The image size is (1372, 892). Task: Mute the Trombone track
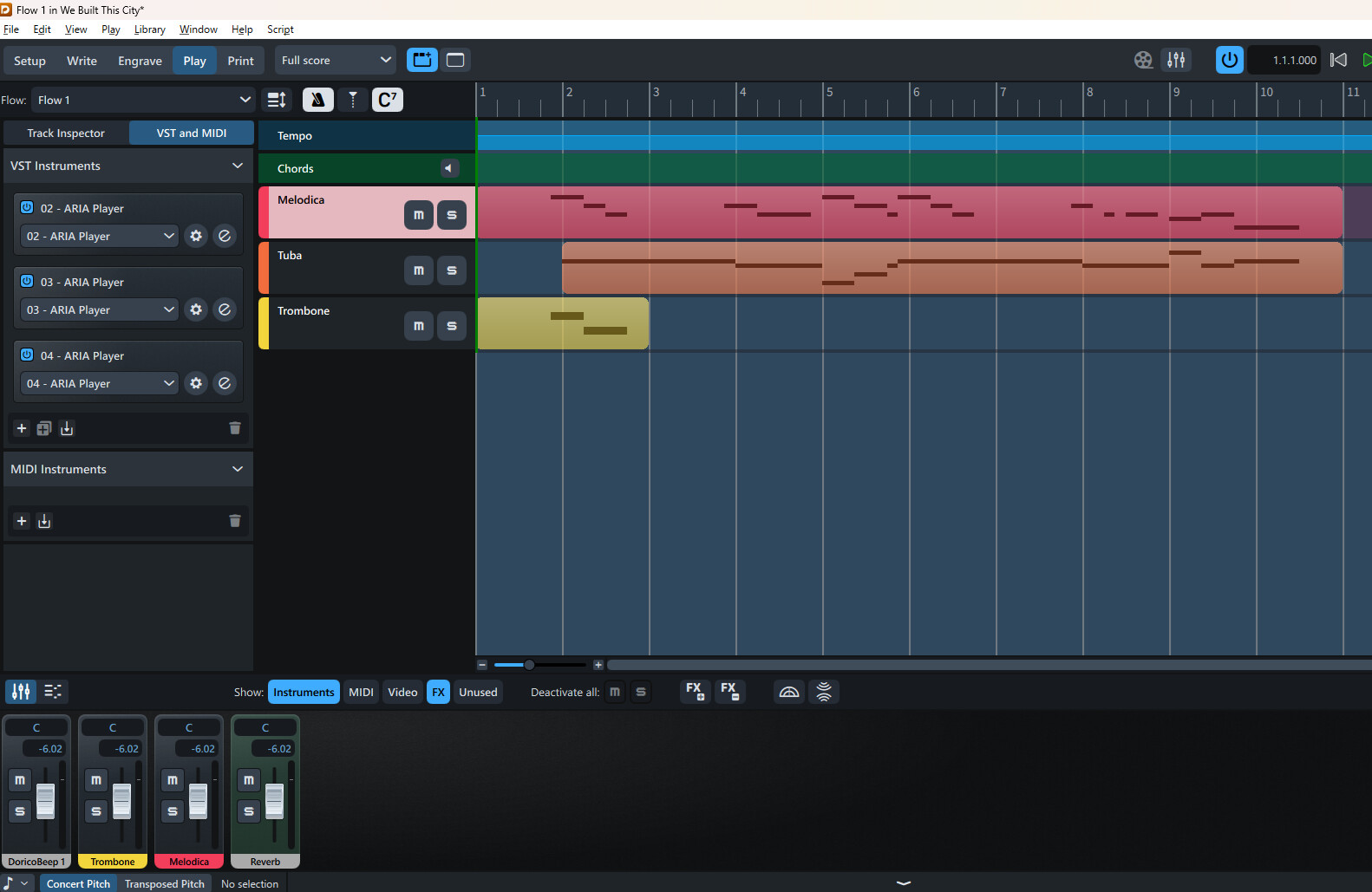click(x=419, y=326)
